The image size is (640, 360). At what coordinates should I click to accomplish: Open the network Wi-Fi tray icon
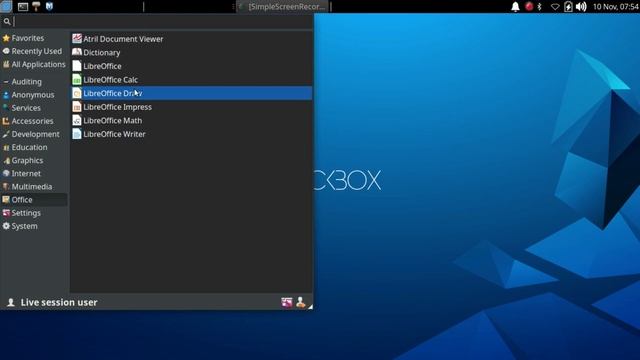[x=555, y=7]
